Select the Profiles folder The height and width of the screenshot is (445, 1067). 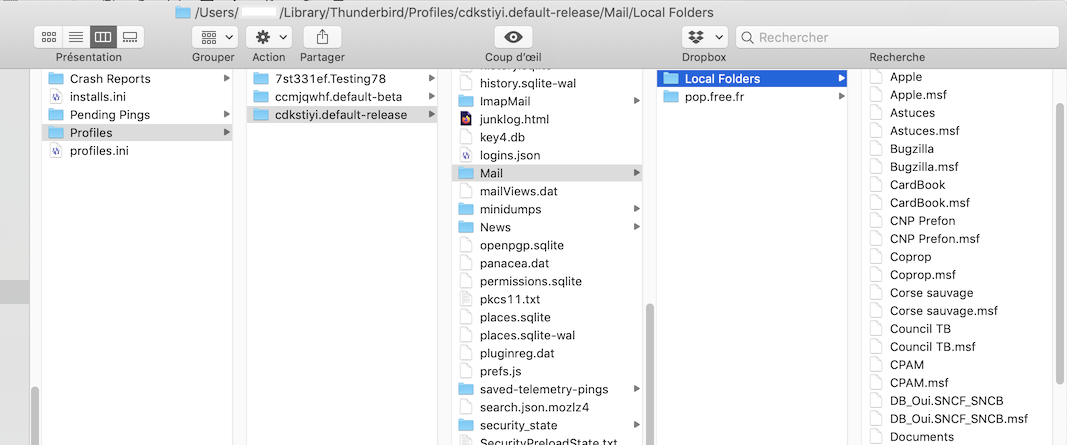pyautogui.click(x=91, y=133)
